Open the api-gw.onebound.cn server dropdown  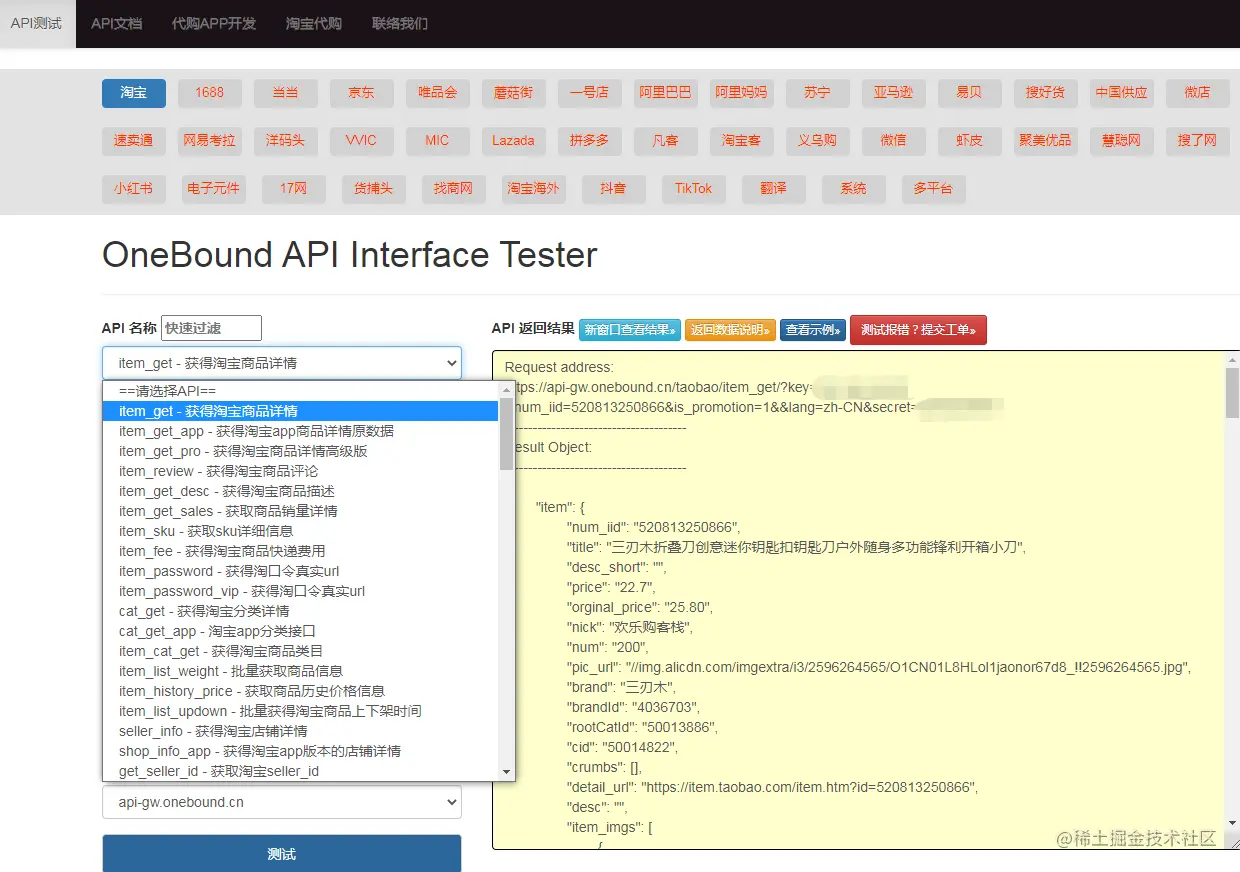pos(282,802)
